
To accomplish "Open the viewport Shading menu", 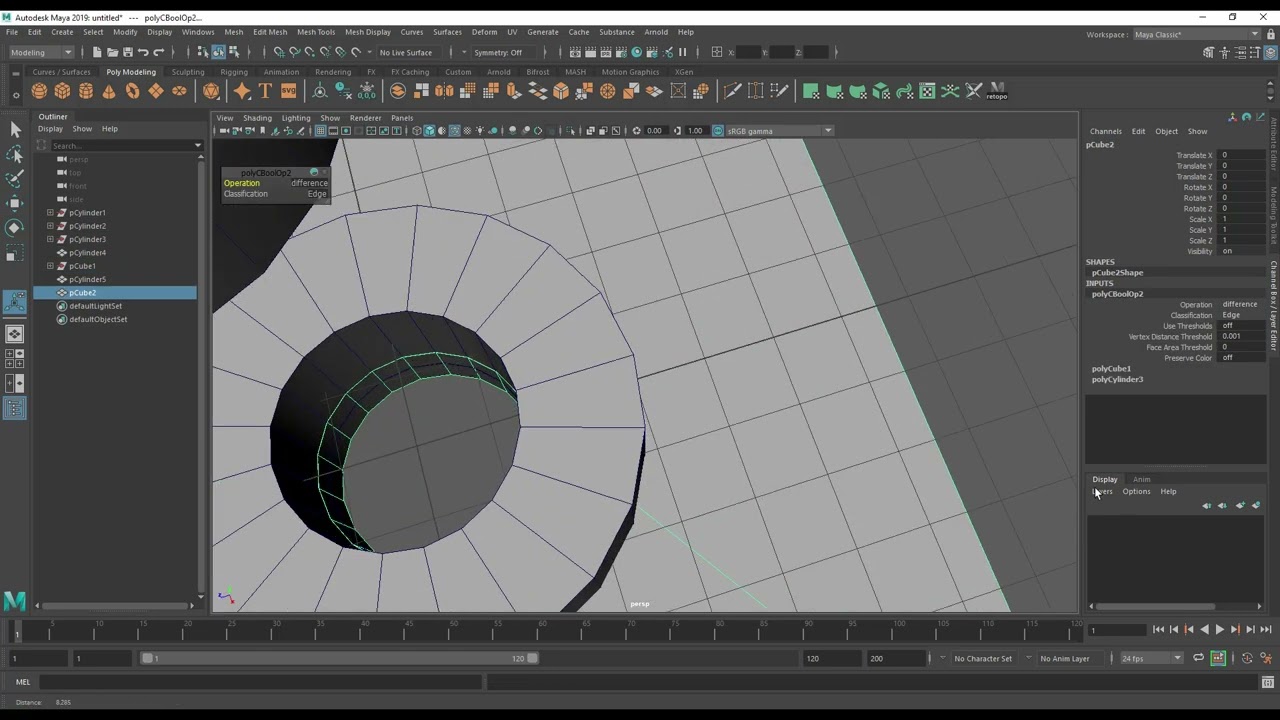I will tap(257, 118).
